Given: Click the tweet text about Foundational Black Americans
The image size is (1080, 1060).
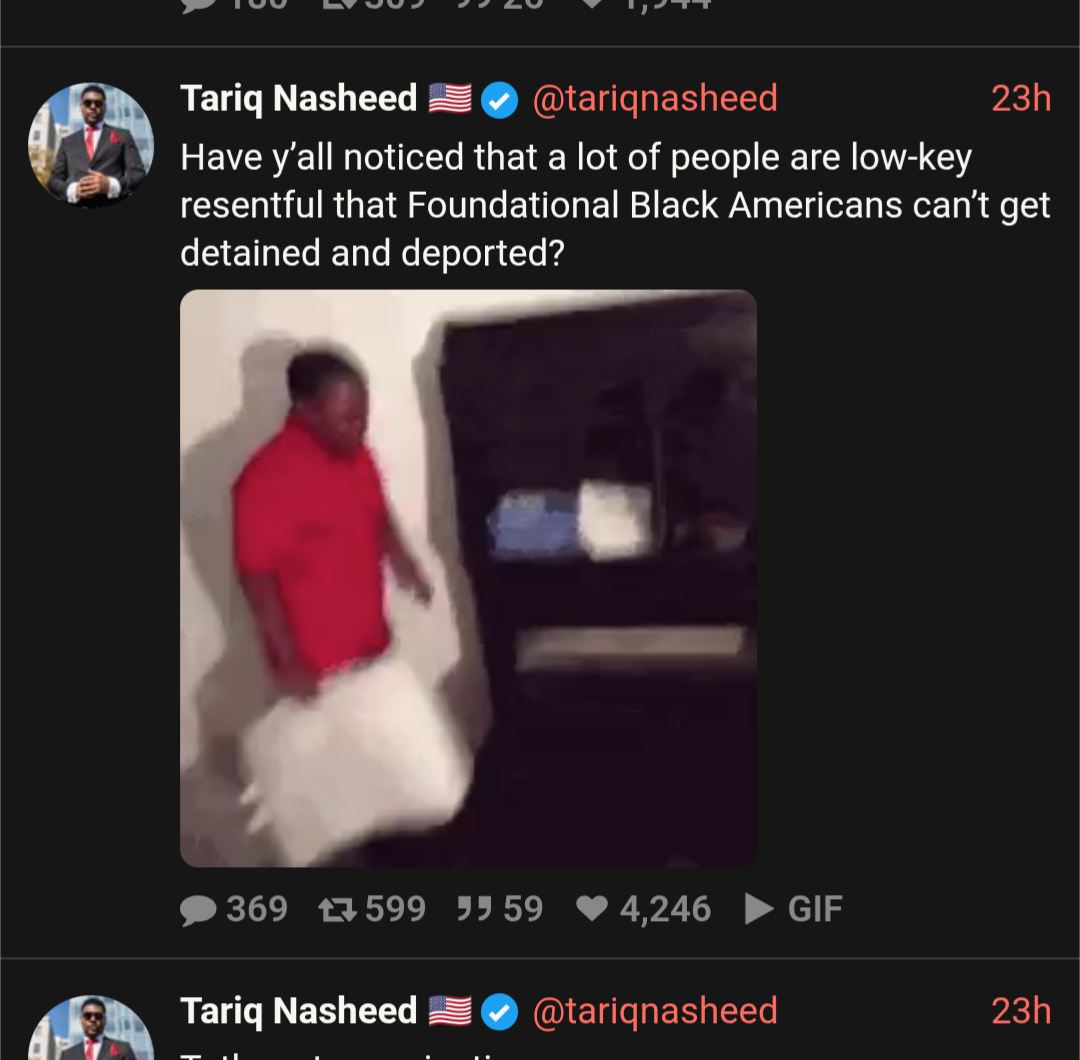Looking at the screenshot, I should point(615,205).
